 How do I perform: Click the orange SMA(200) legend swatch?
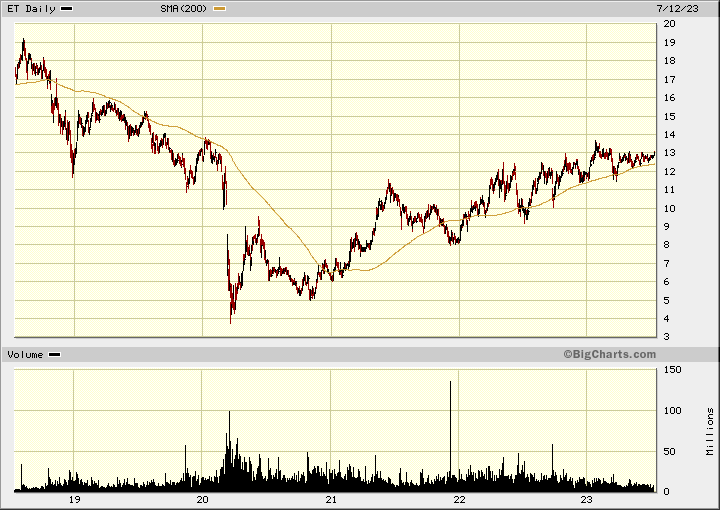[x=219, y=9]
